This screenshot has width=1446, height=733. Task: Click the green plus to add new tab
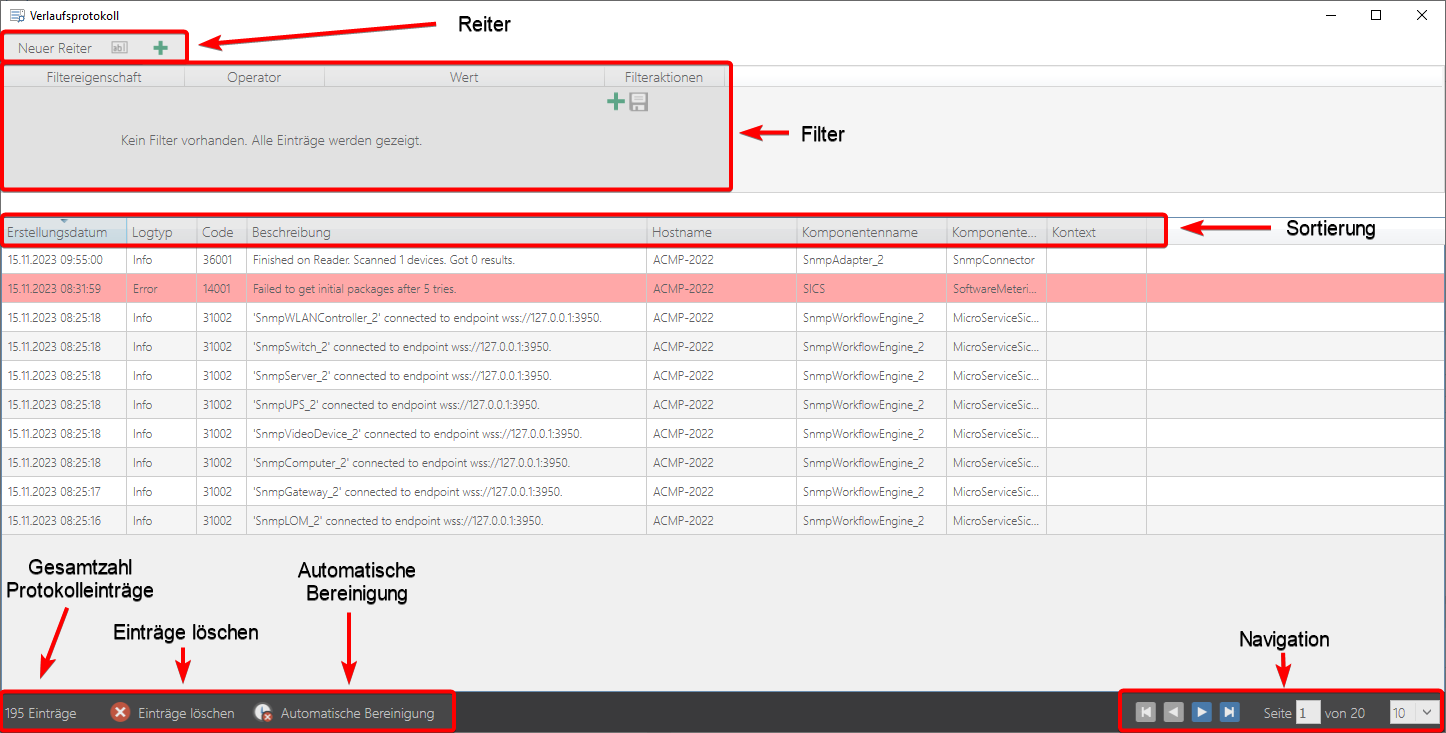(x=161, y=48)
